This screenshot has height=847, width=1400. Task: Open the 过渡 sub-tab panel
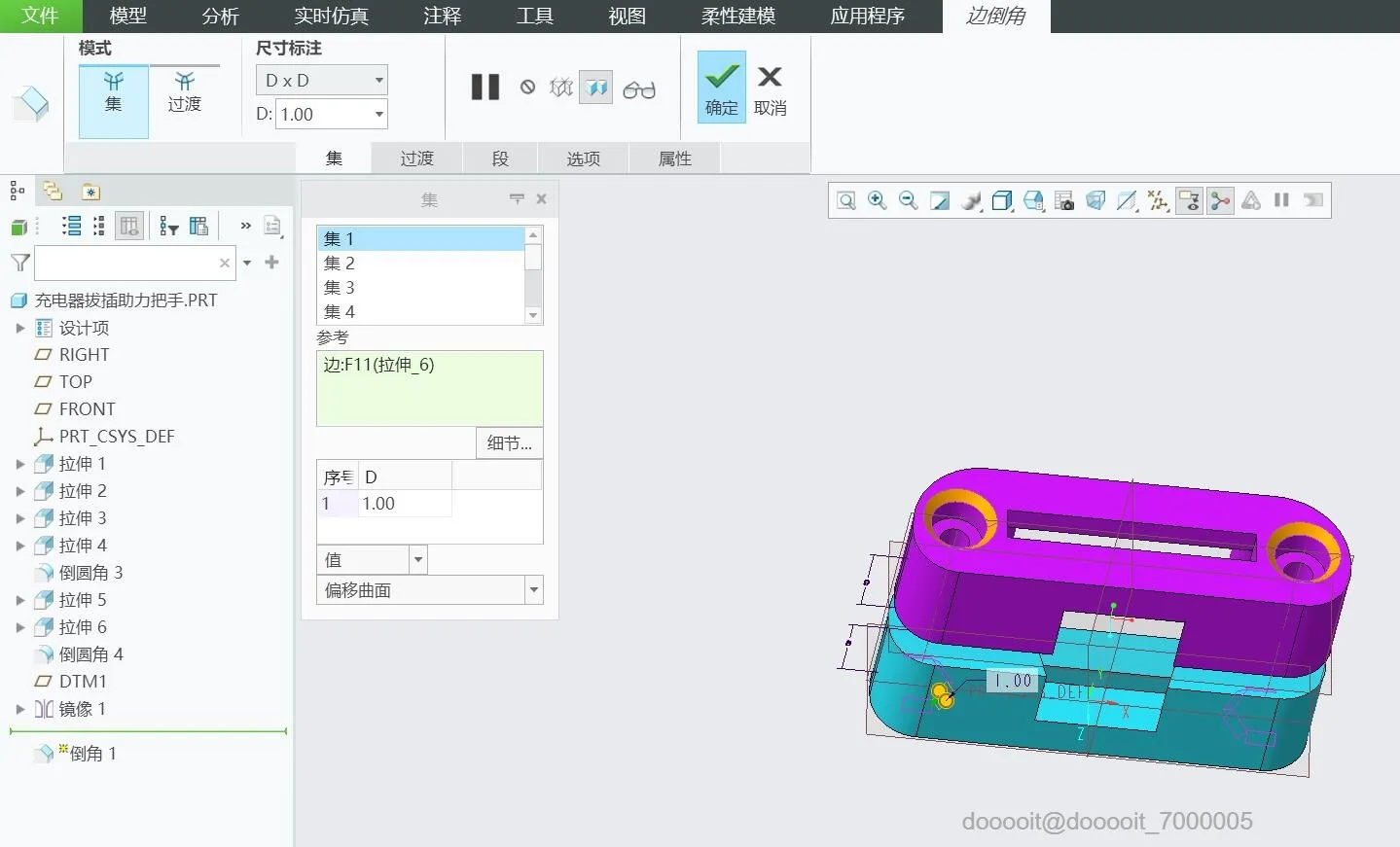416,159
